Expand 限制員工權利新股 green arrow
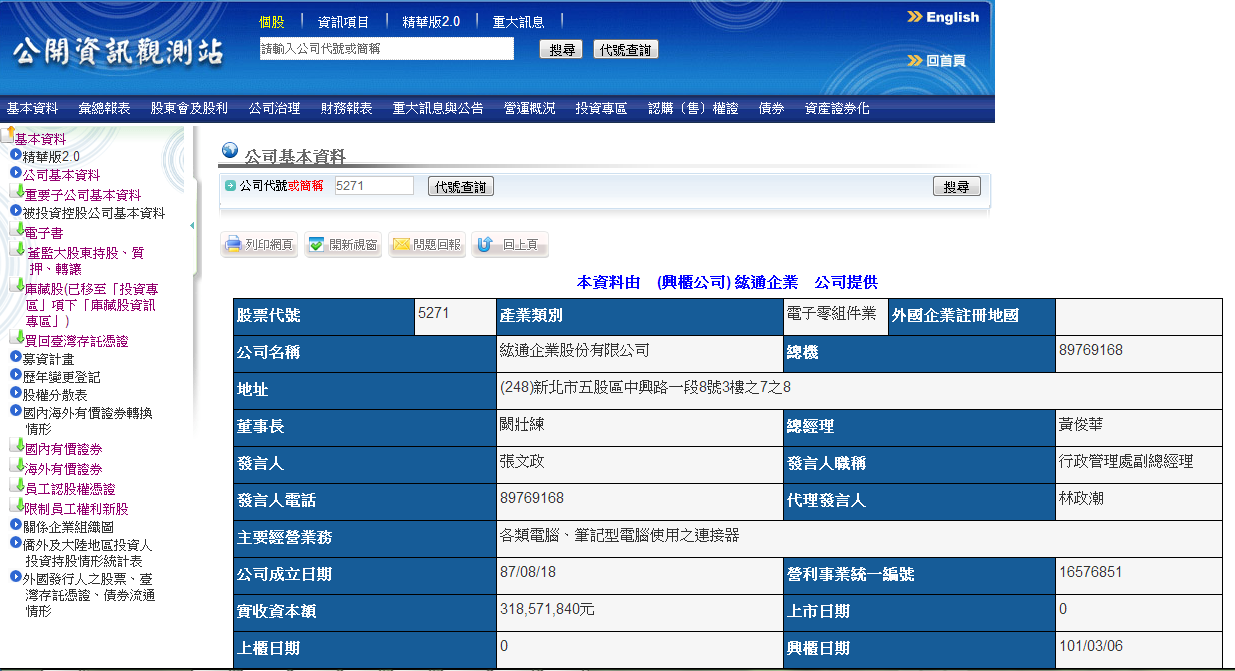Image resolution: width=1235 pixels, height=671 pixels. (18, 506)
